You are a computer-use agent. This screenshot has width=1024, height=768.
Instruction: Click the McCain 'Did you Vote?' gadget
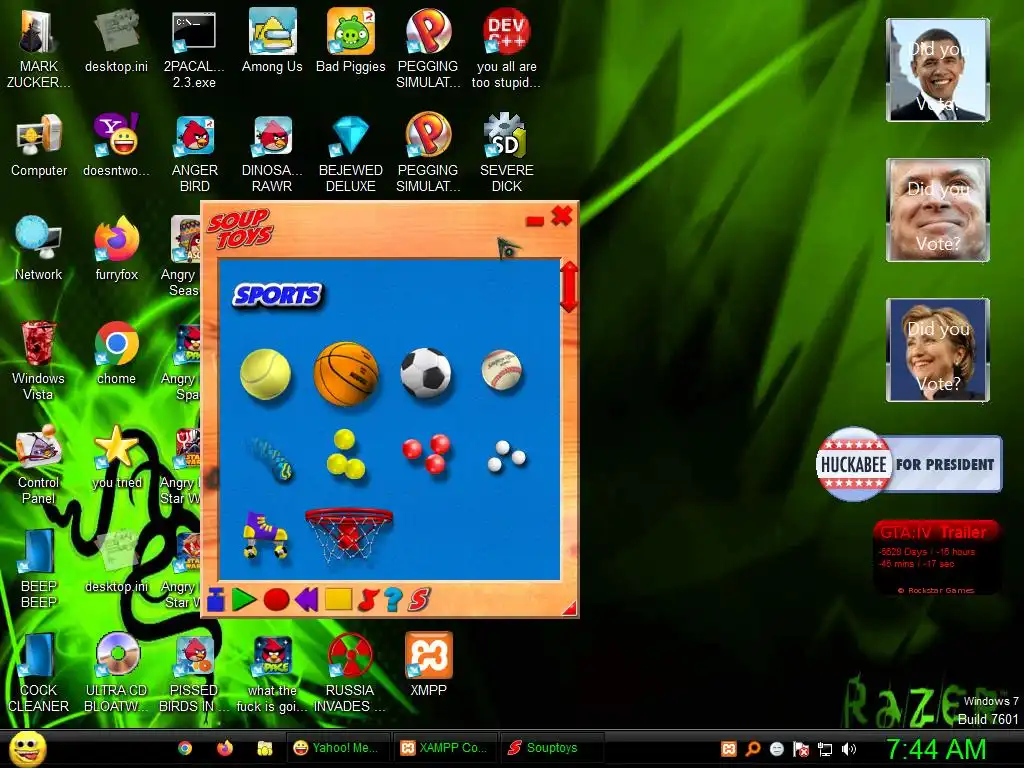(938, 210)
